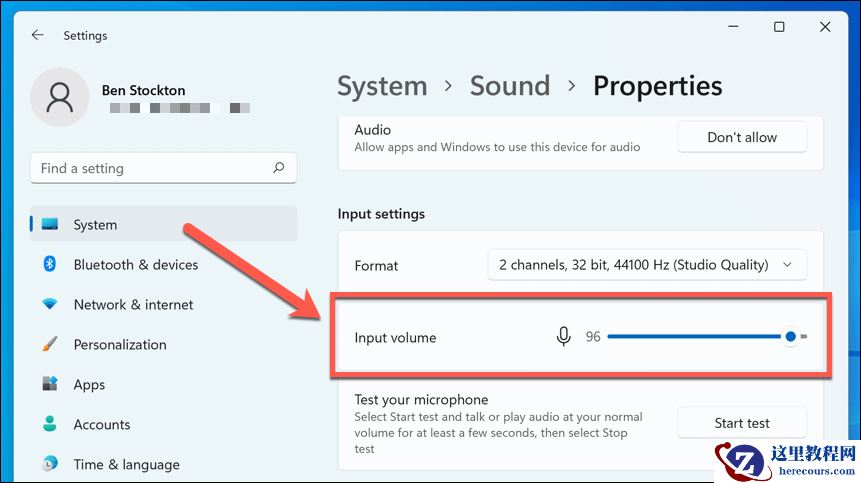The height and width of the screenshot is (483, 861).
Task: Click the Network & internet wifi icon
Action: (49, 304)
